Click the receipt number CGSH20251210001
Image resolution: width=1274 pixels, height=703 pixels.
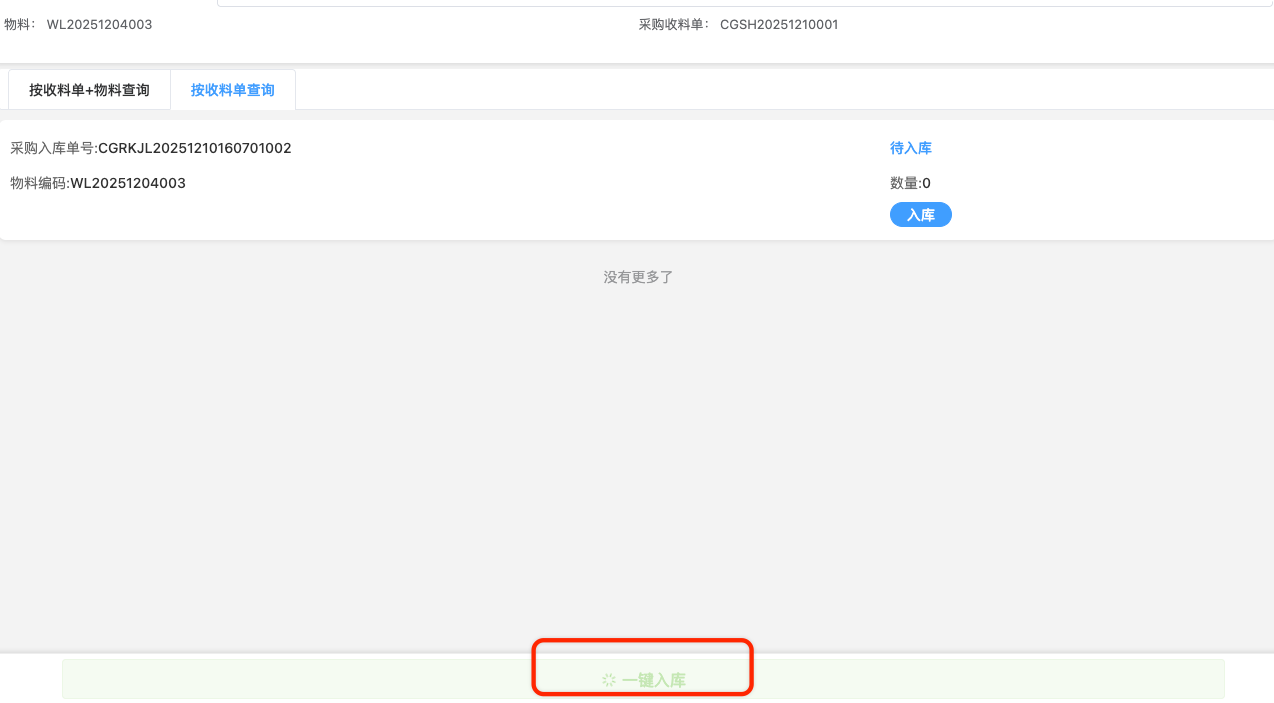click(779, 24)
